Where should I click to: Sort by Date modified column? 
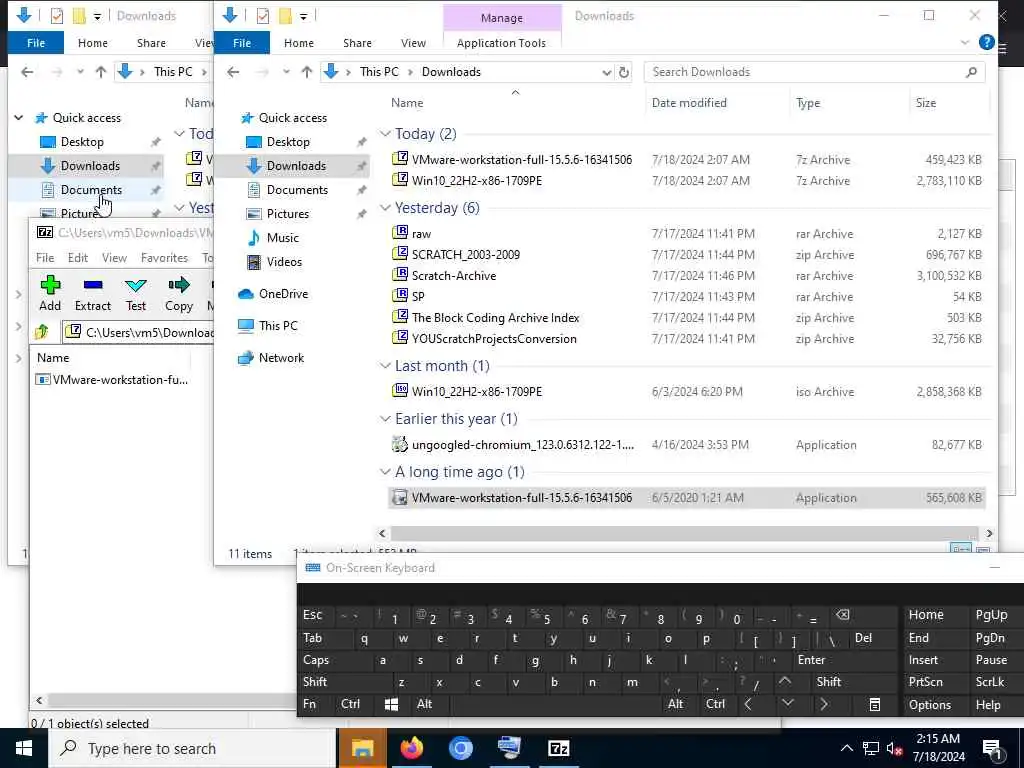point(688,103)
